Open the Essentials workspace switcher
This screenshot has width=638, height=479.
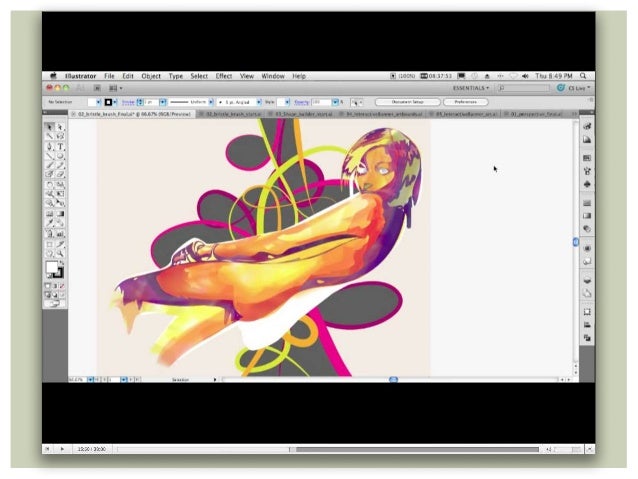pos(471,88)
